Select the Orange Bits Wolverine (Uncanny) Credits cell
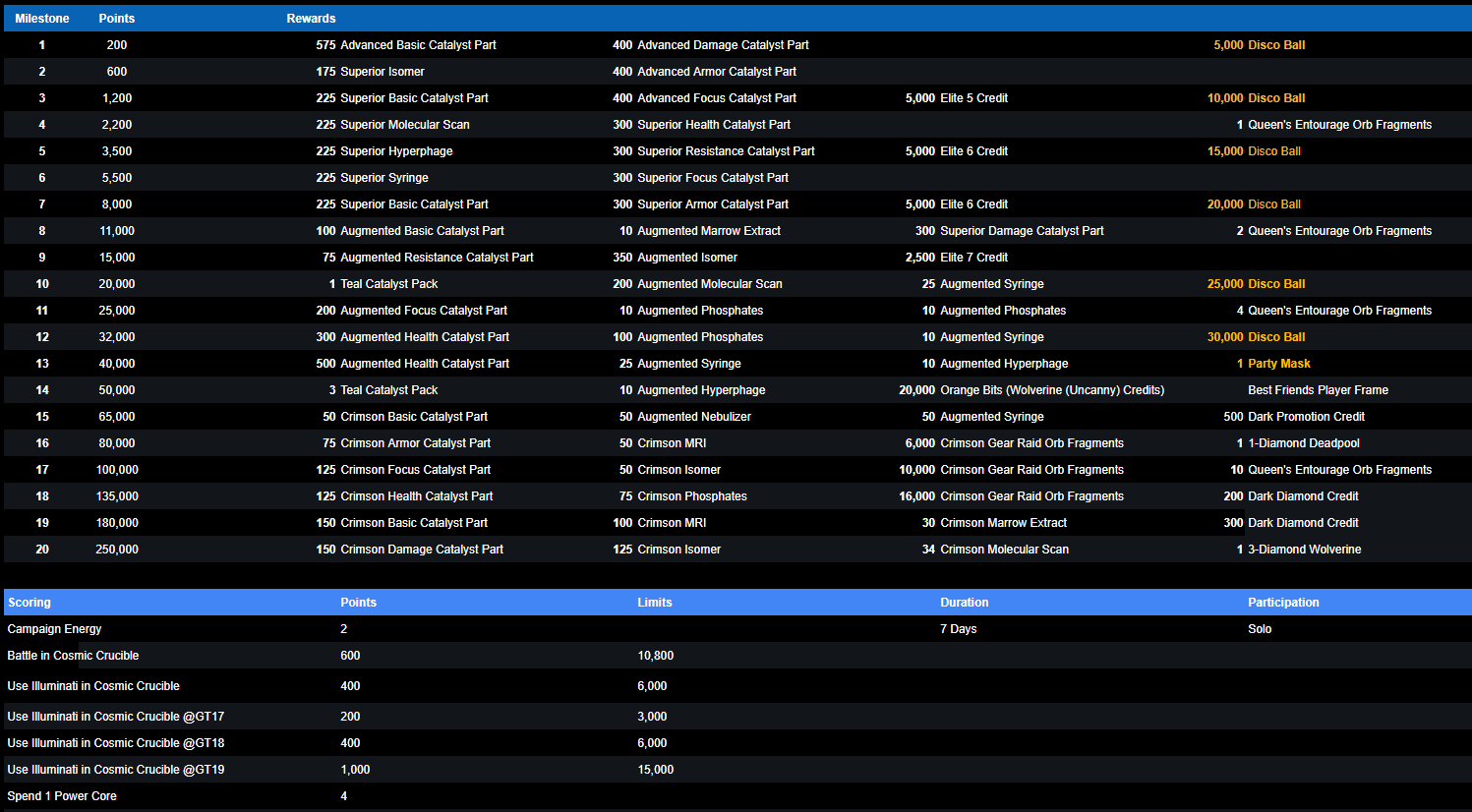The height and width of the screenshot is (812, 1472). [x=1051, y=390]
